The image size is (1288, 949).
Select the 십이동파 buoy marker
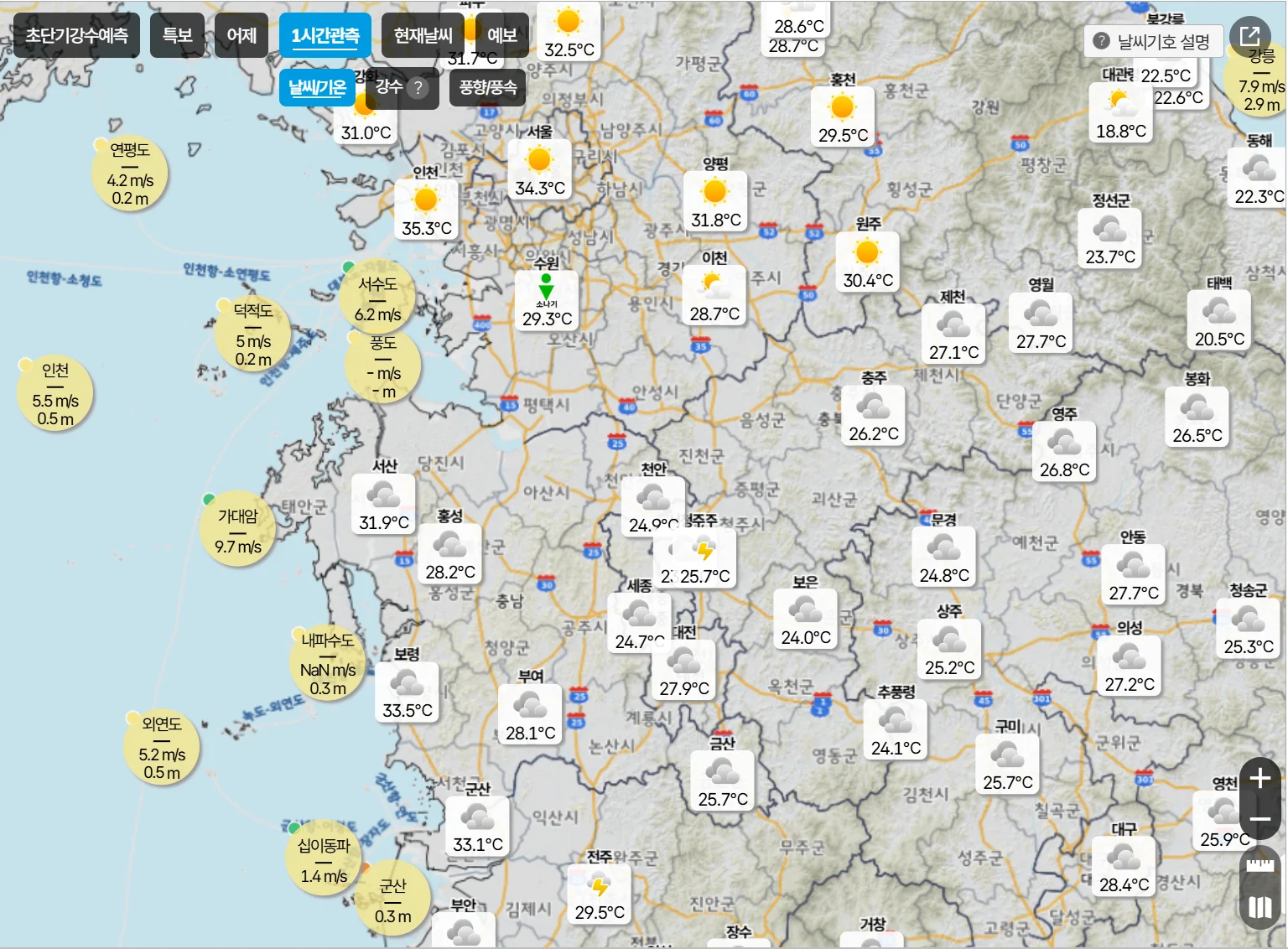[x=325, y=859]
